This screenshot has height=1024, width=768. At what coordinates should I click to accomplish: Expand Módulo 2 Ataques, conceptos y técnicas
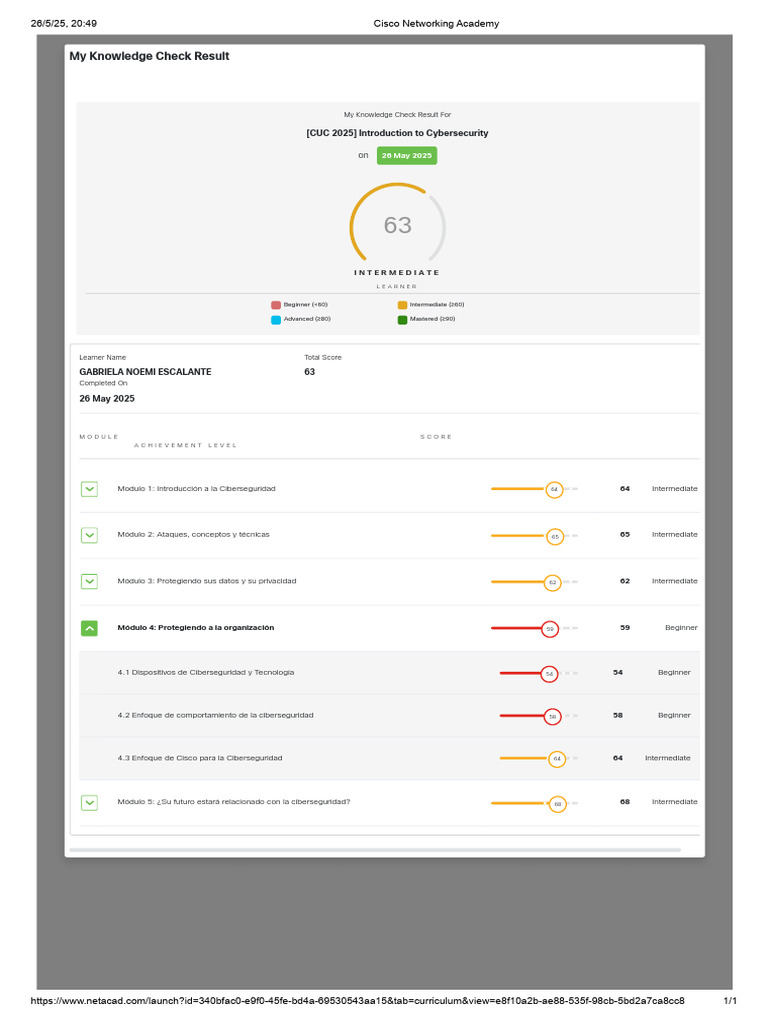pos(89,535)
